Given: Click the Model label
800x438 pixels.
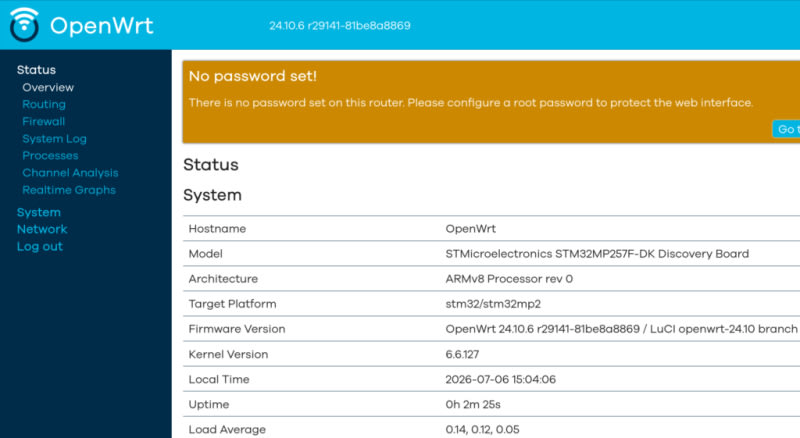Looking at the screenshot, I should [x=206, y=254].
